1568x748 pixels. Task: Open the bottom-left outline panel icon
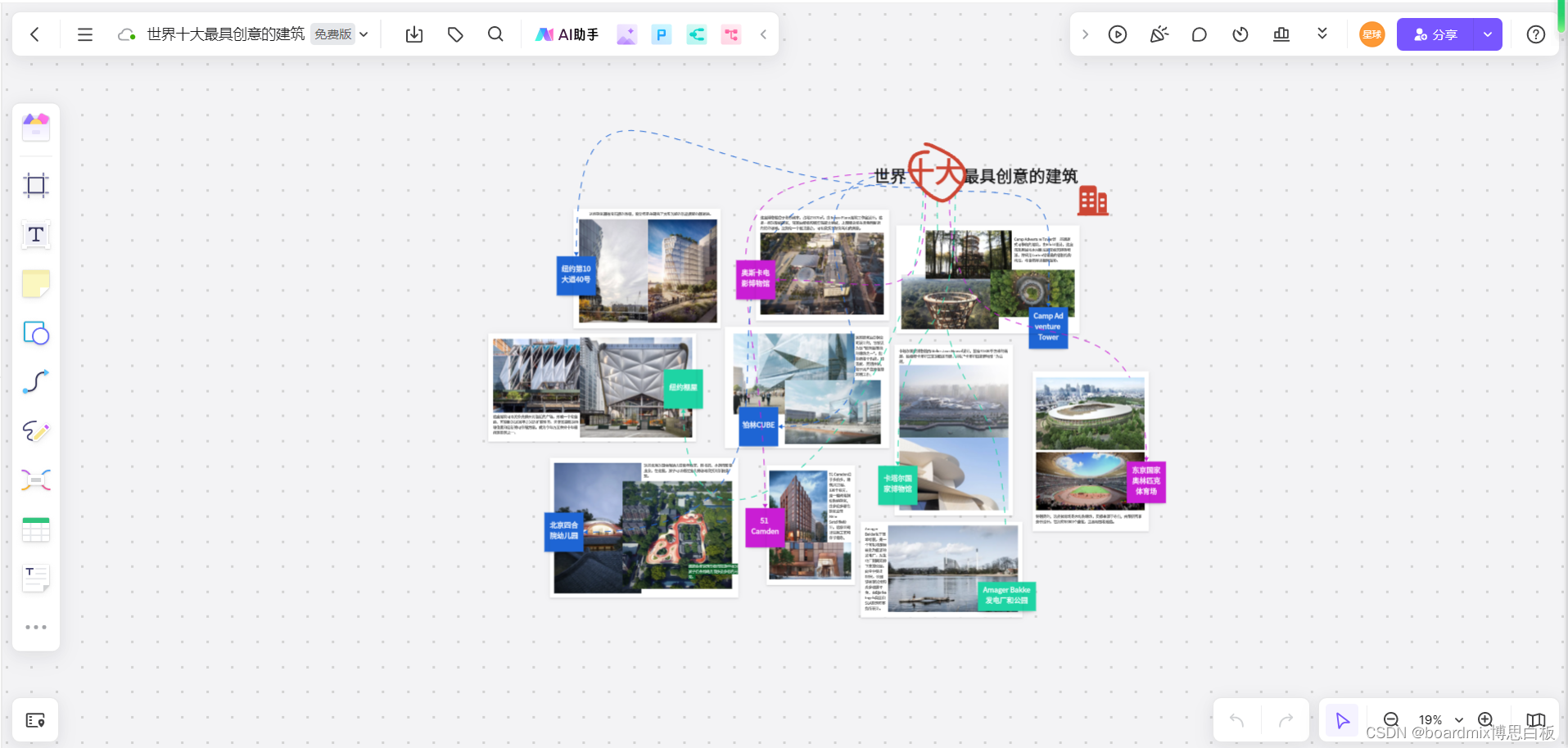point(35,720)
